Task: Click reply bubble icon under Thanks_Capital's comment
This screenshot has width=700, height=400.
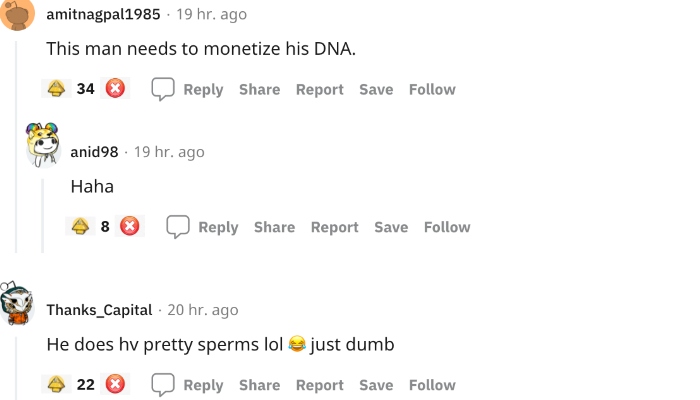Action: pyautogui.click(x=163, y=385)
